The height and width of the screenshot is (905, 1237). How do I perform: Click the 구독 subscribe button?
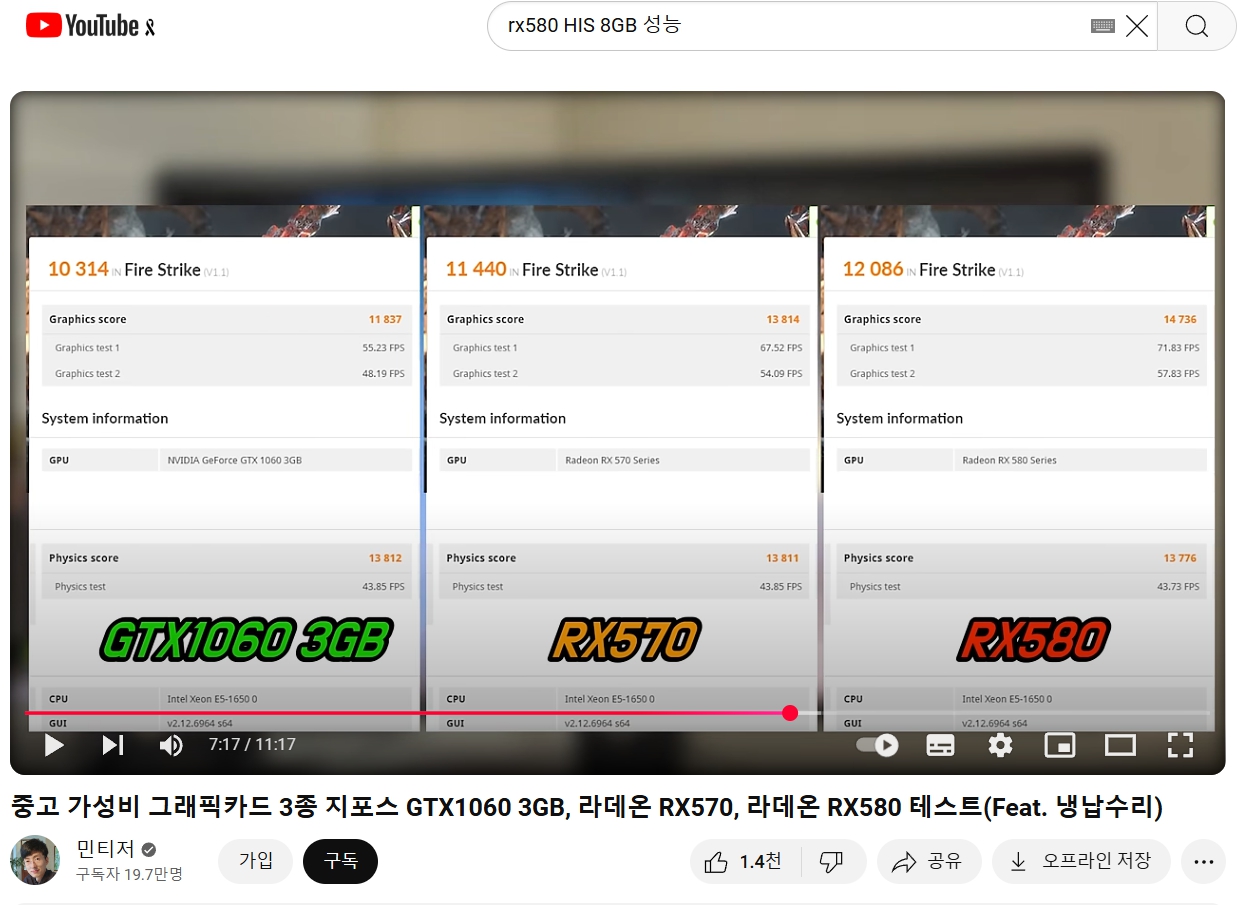click(341, 861)
